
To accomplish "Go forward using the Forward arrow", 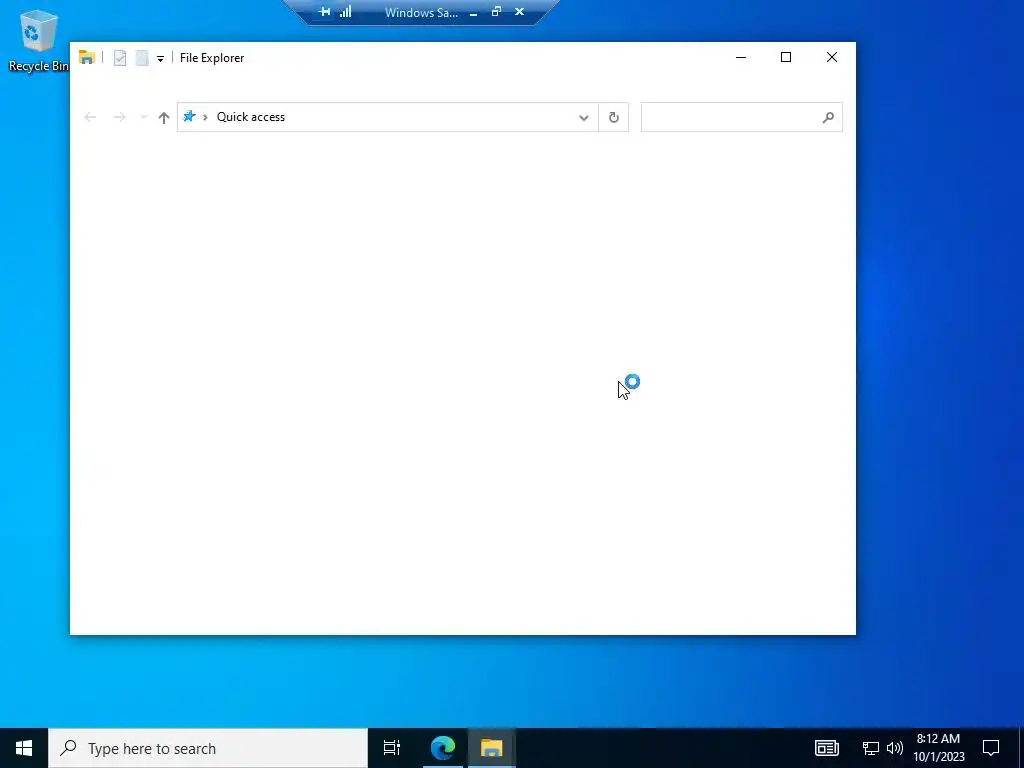I will coord(119,118).
